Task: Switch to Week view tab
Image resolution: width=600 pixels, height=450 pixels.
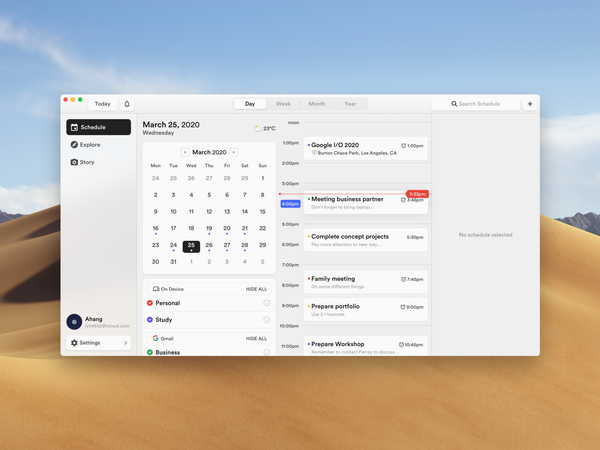Action: tap(283, 104)
